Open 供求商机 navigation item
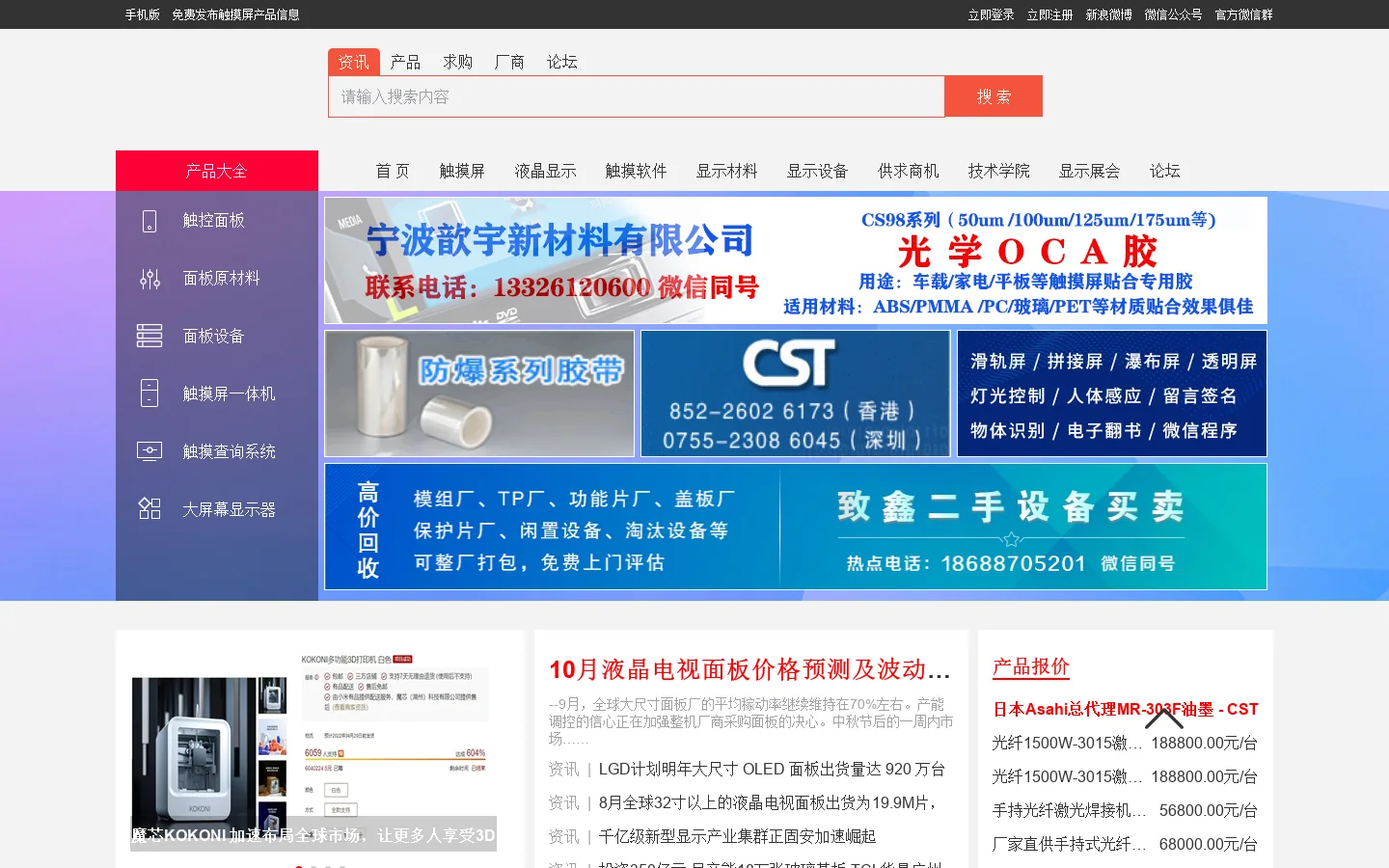The height and width of the screenshot is (868, 1389). tap(909, 171)
